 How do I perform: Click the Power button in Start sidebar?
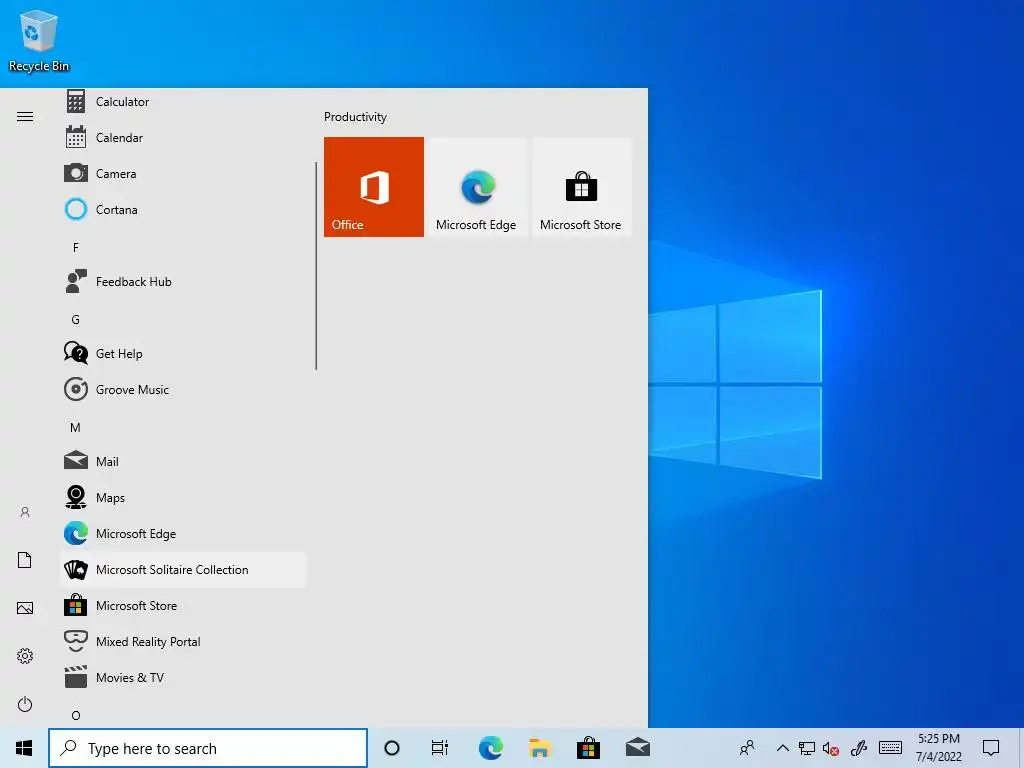25,704
